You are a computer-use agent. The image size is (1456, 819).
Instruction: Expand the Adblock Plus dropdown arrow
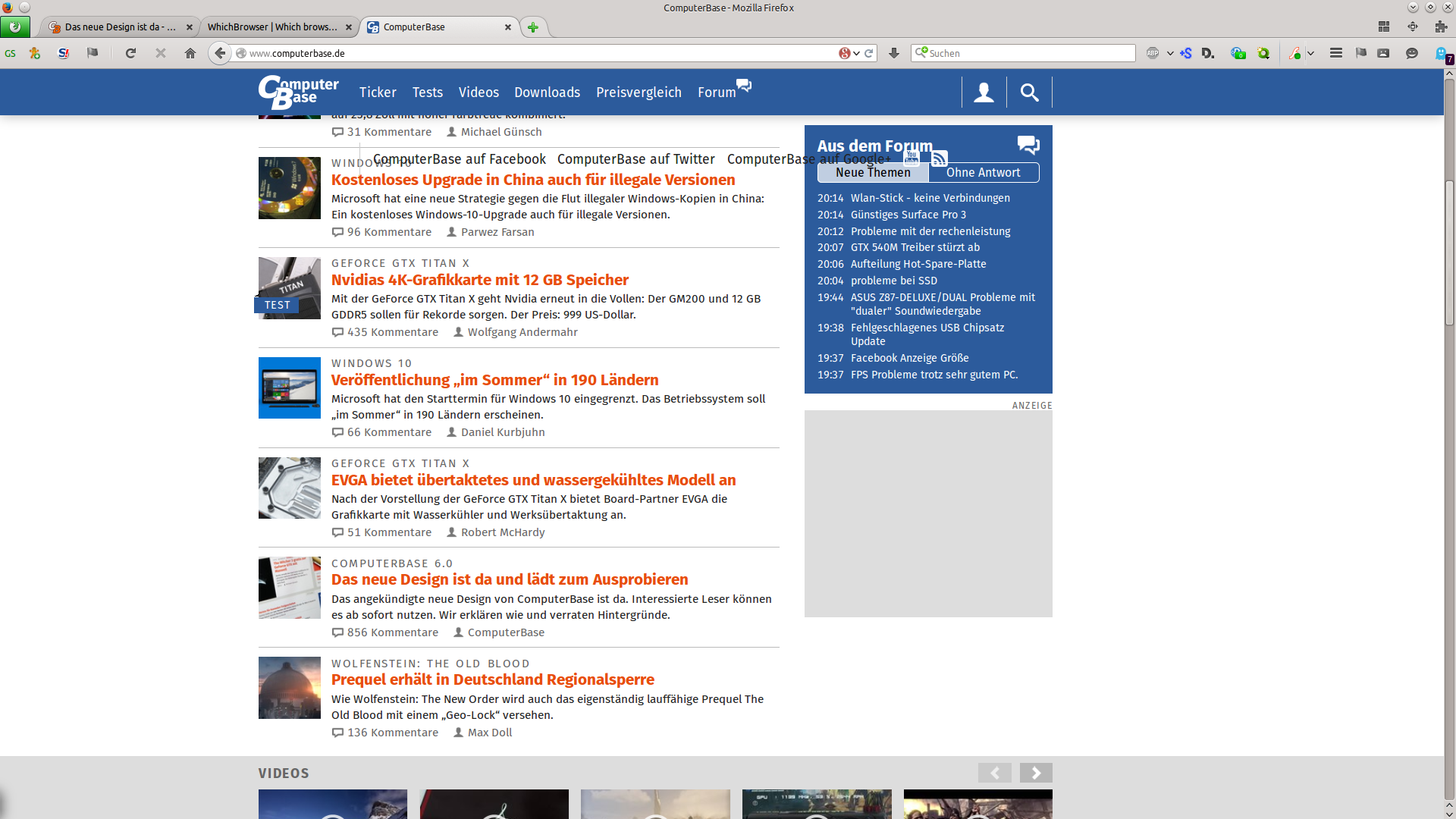click(x=1170, y=53)
